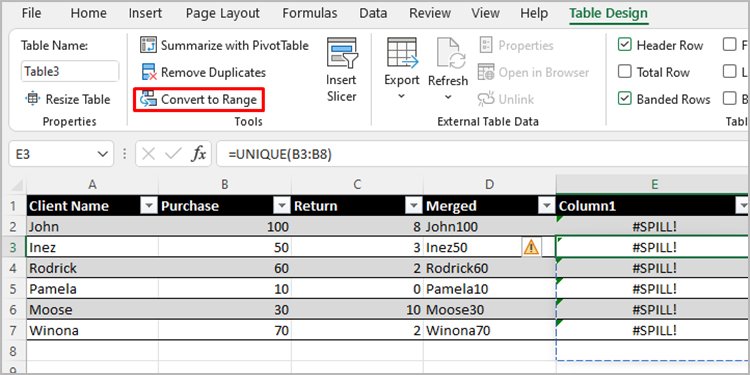This screenshot has width=750, height=375.
Task: Switch to the View tab
Action: point(485,13)
